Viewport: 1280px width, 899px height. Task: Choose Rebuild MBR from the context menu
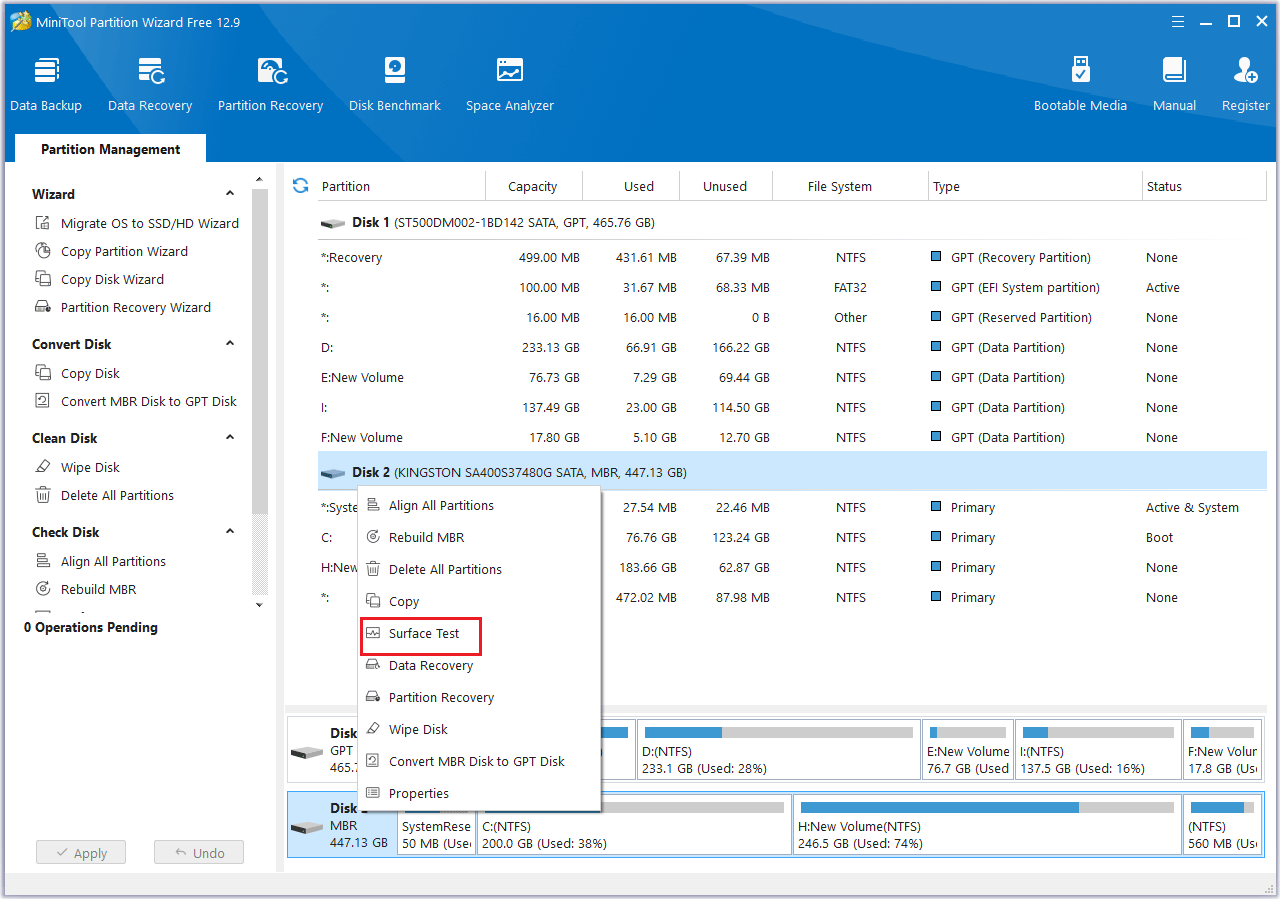479,537
